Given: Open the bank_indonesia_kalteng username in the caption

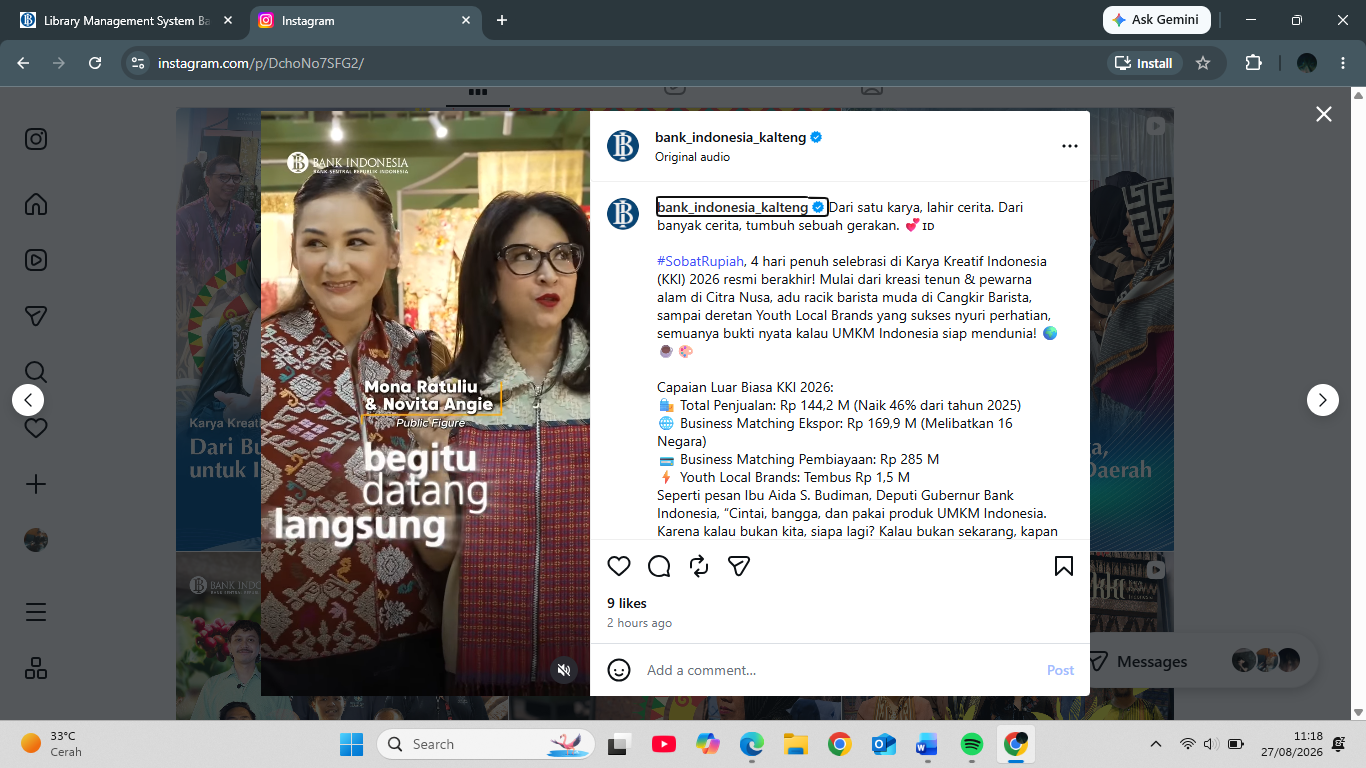Looking at the screenshot, I should (x=732, y=207).
